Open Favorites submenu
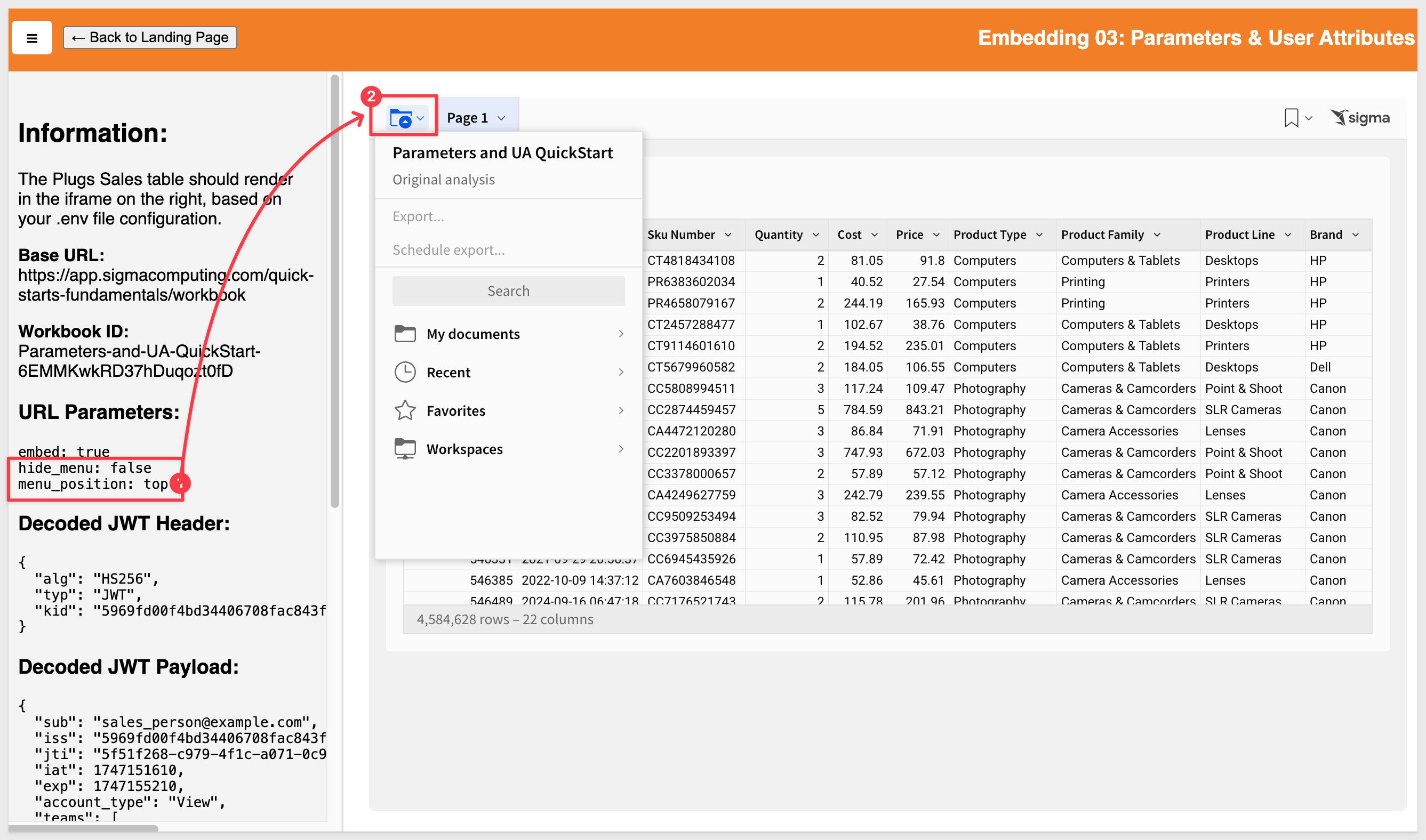Screen dimensions: 1426x840 [509, 411]
